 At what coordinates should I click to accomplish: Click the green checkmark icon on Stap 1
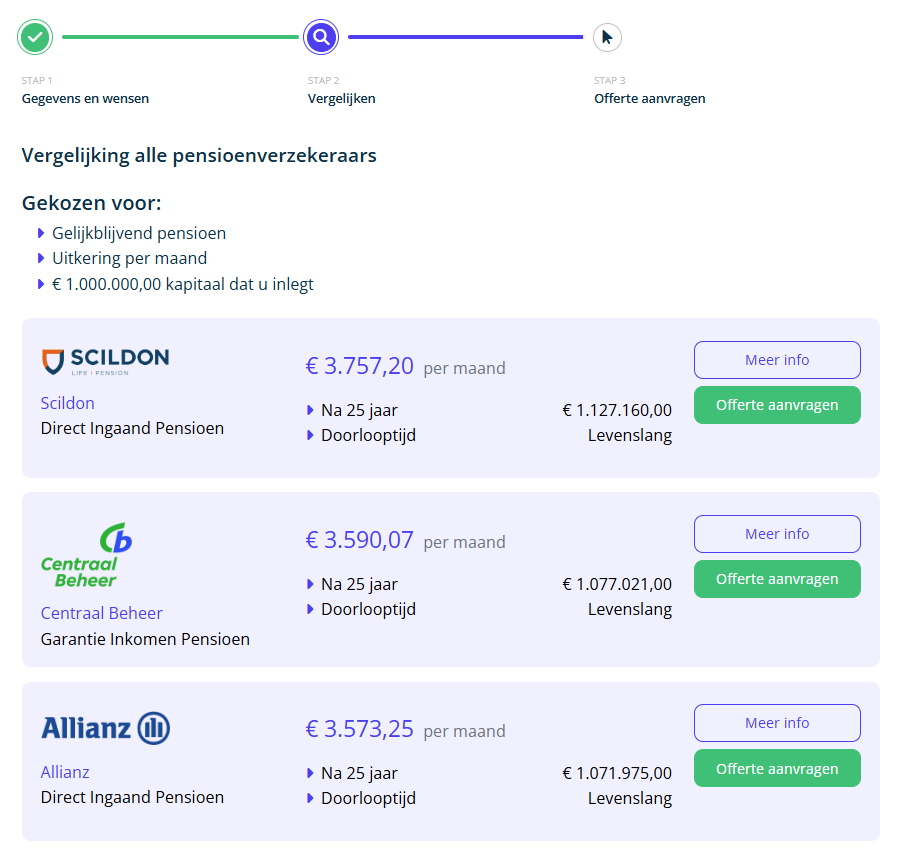click(34, 37)
